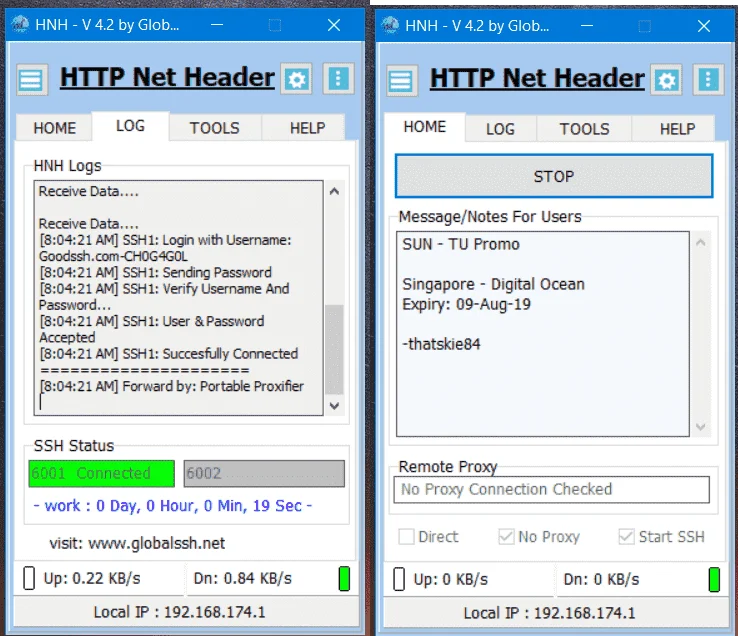The width and height of the screenshot is (738, 636).
Task: Click Local IP 192.168.174.1 in right window
Action: coord(549,613)
